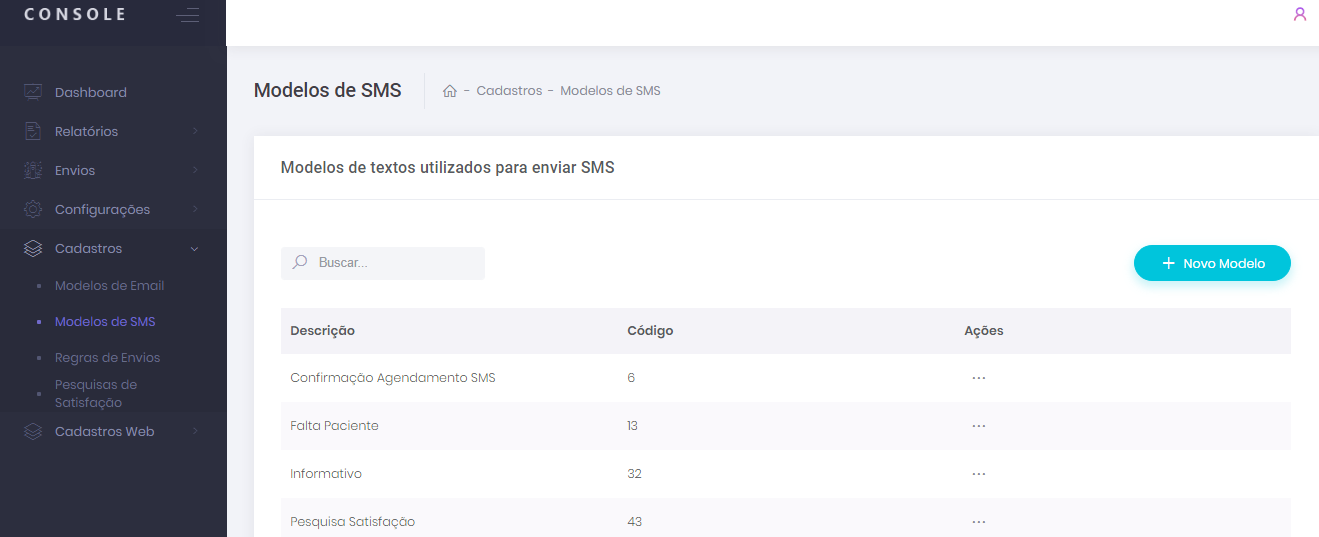Image resolution: width=1319 pixels, height=537 pixels.
Task: Click the Novo Modelo button
Action: [1212, 263]
